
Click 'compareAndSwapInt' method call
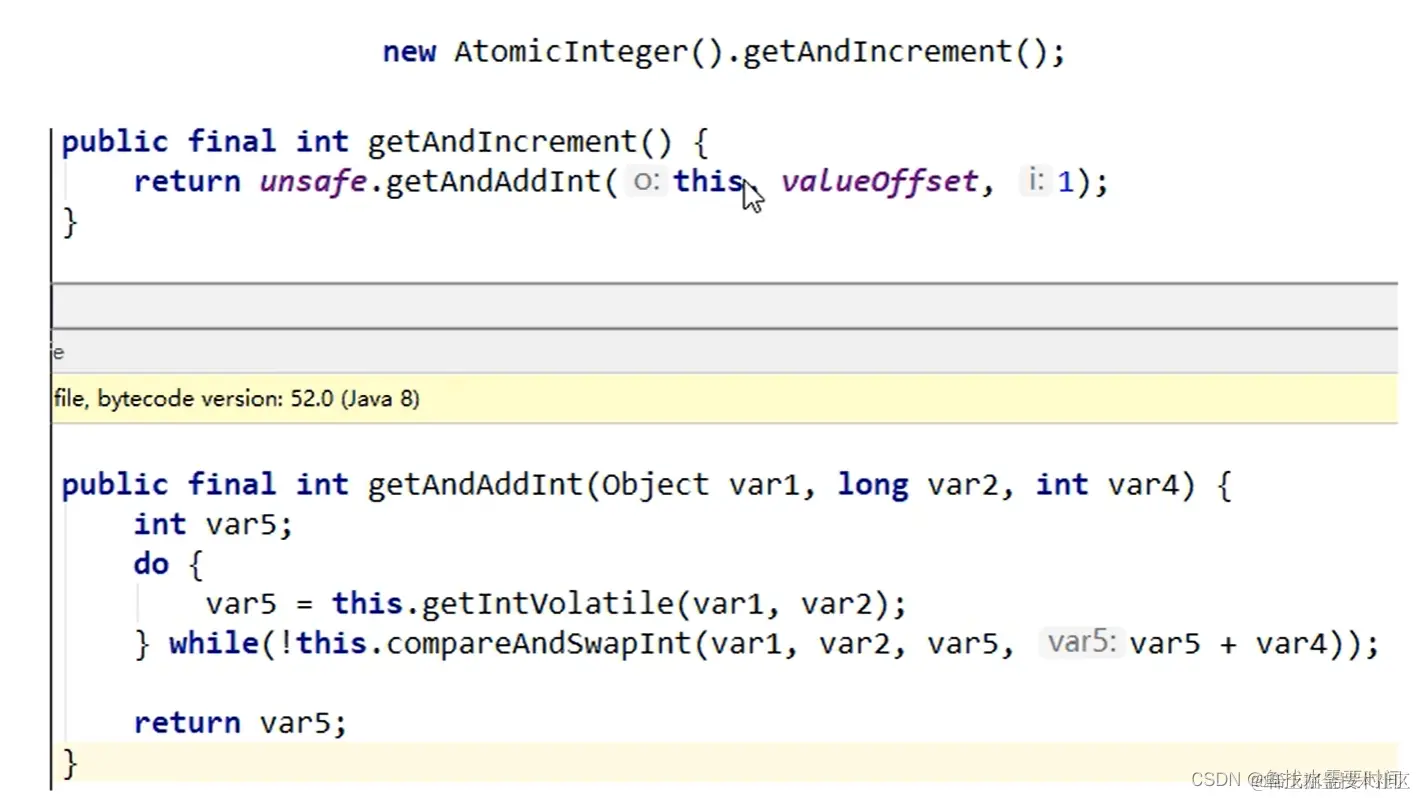pyautogui.click(x=538, y=644)
